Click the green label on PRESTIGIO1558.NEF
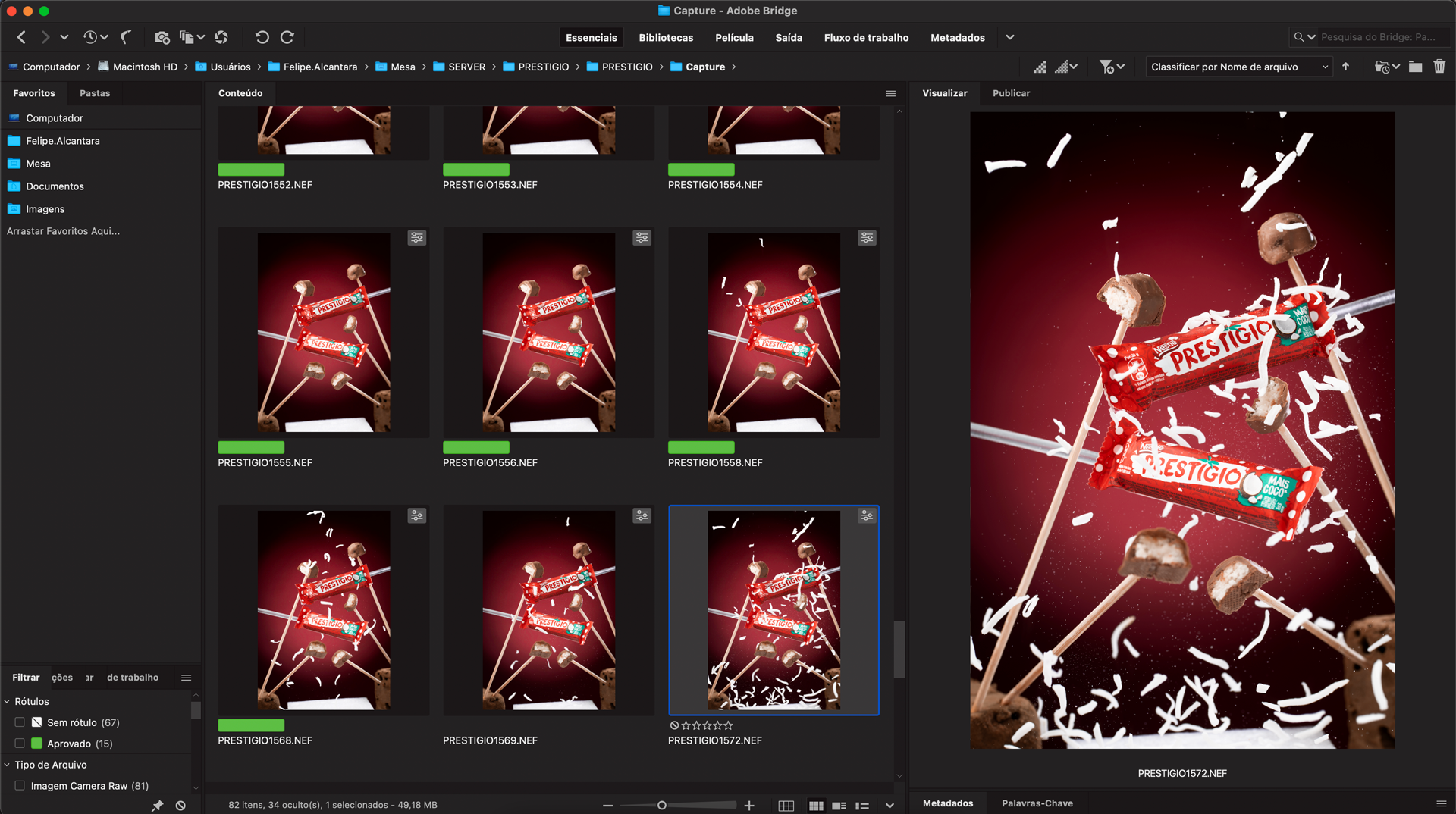 (x=701, y=447)
